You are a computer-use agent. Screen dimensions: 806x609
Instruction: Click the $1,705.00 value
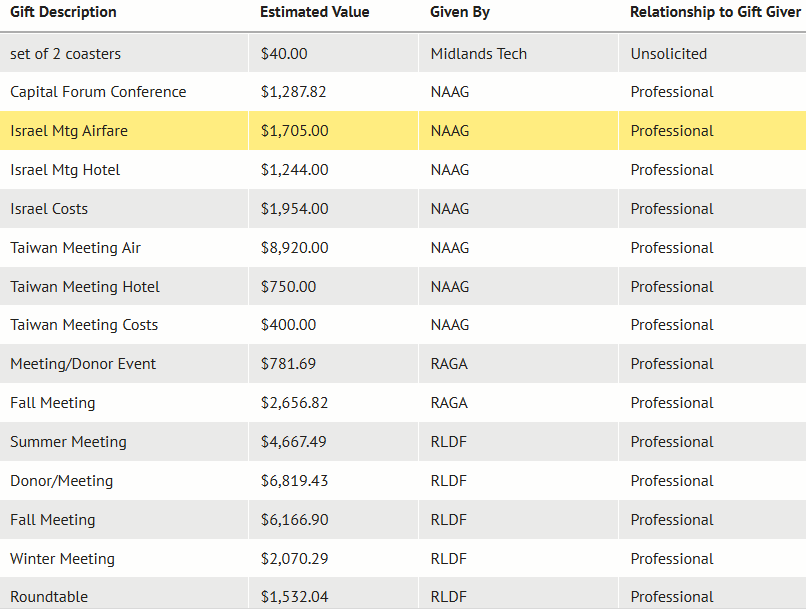click(295, 131)
